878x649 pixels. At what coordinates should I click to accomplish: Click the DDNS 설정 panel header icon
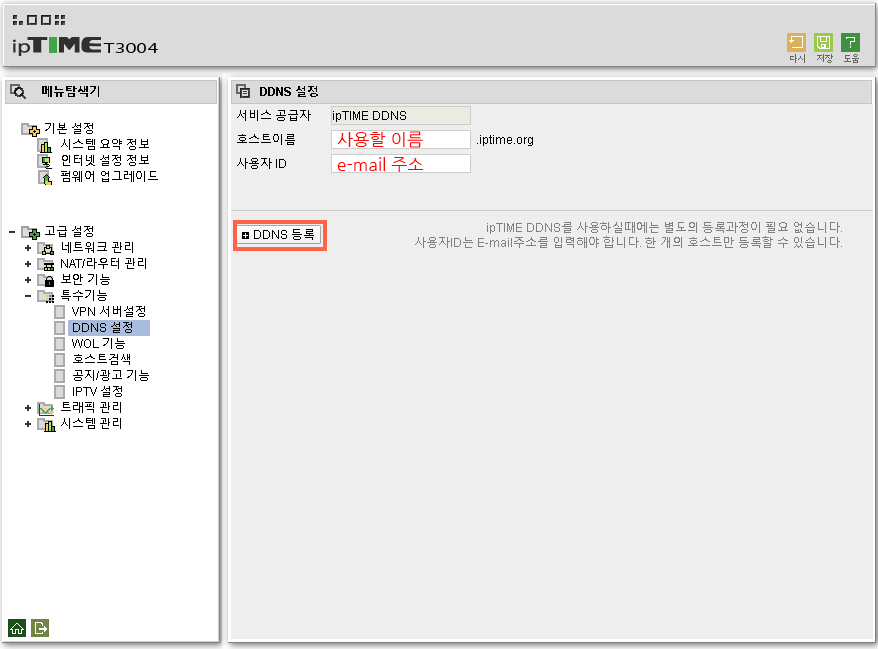(x=243, y=91)
